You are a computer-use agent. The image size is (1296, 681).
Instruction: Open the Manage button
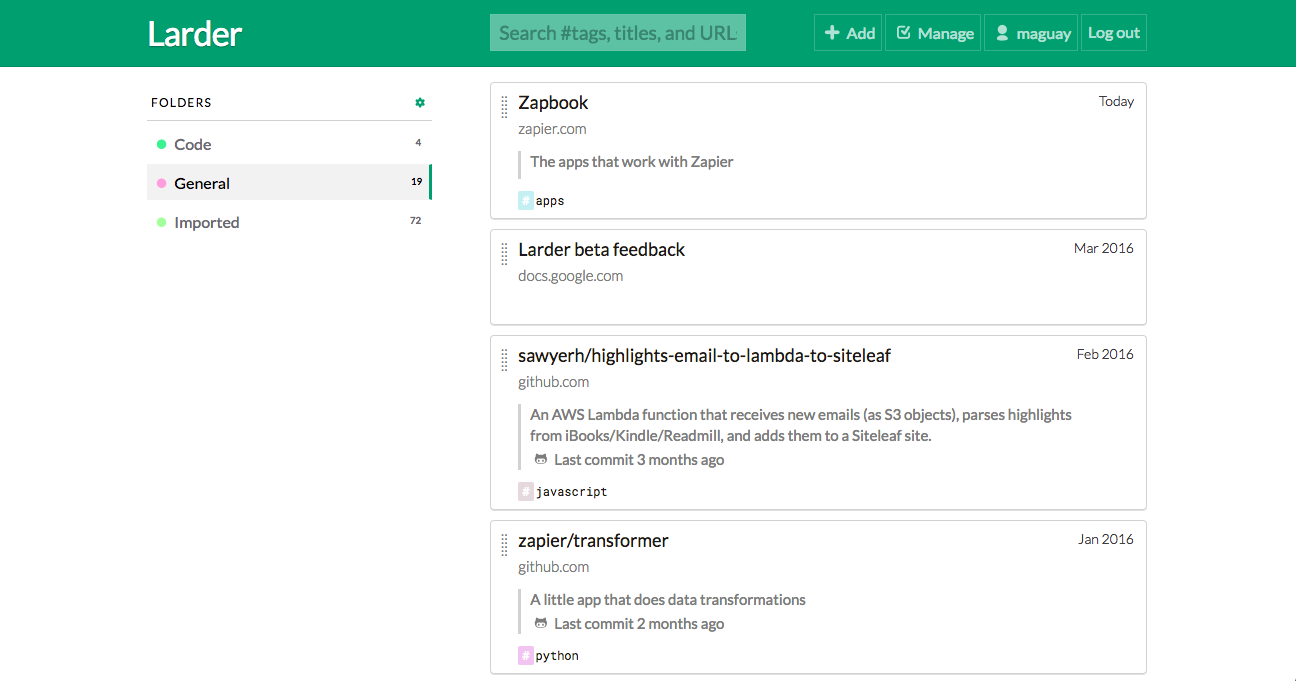(933, 33)
